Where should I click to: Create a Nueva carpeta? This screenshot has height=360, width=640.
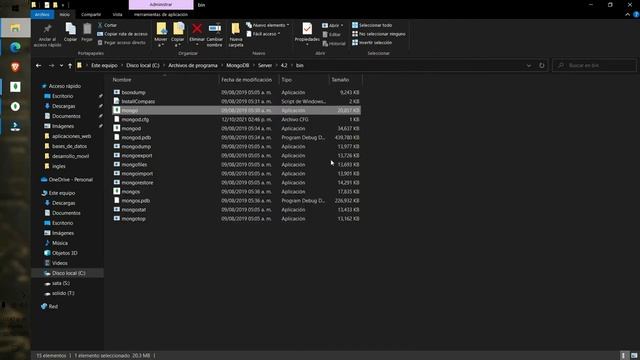(236, 34)
